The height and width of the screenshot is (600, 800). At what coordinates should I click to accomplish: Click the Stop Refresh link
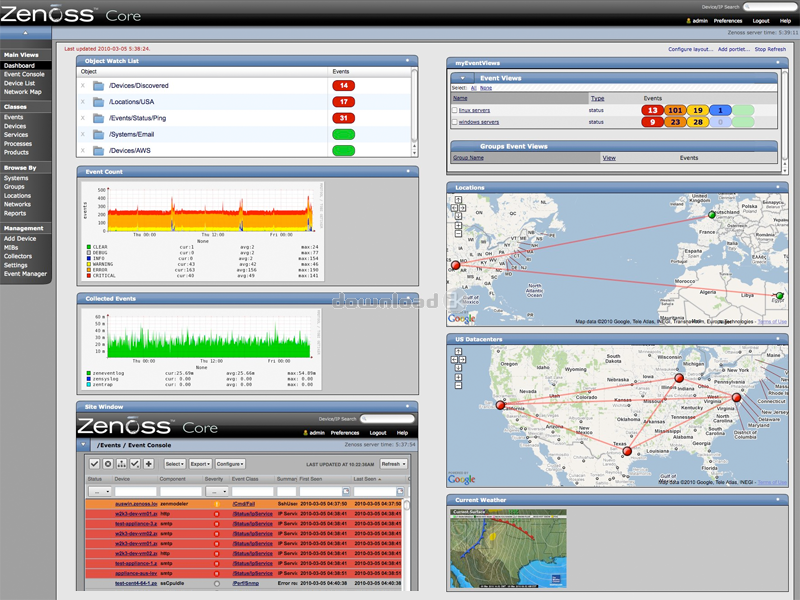(x=770, y=49)
